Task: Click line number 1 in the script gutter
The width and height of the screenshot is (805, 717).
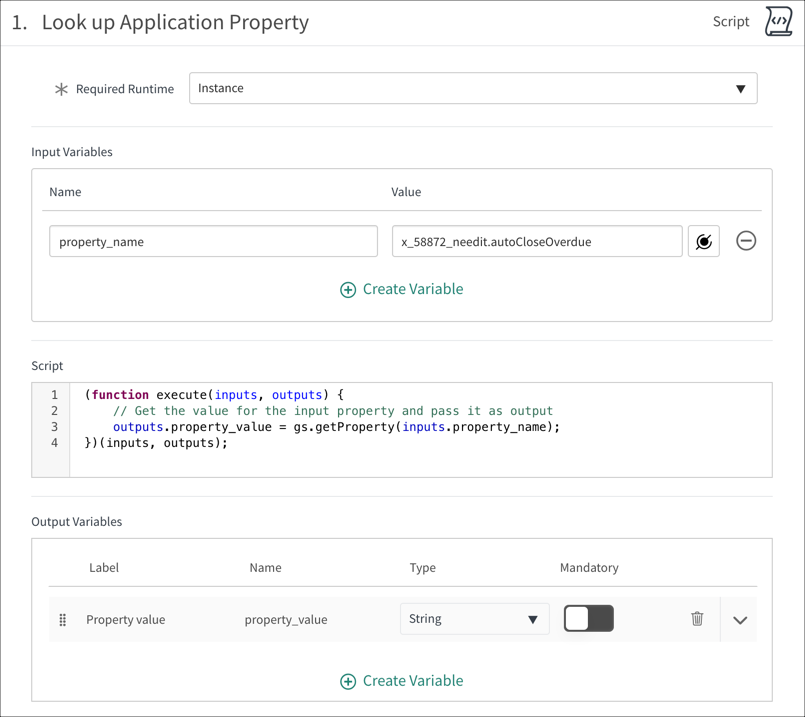Action: tap(54, 395)
